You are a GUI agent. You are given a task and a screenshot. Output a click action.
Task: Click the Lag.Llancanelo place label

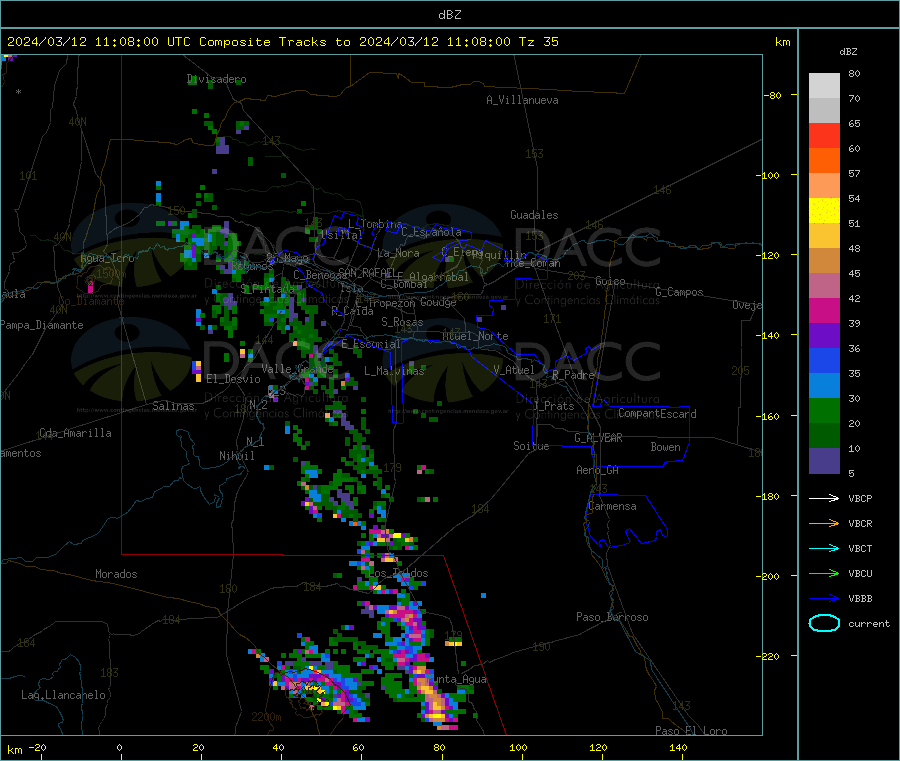(63, 695)
